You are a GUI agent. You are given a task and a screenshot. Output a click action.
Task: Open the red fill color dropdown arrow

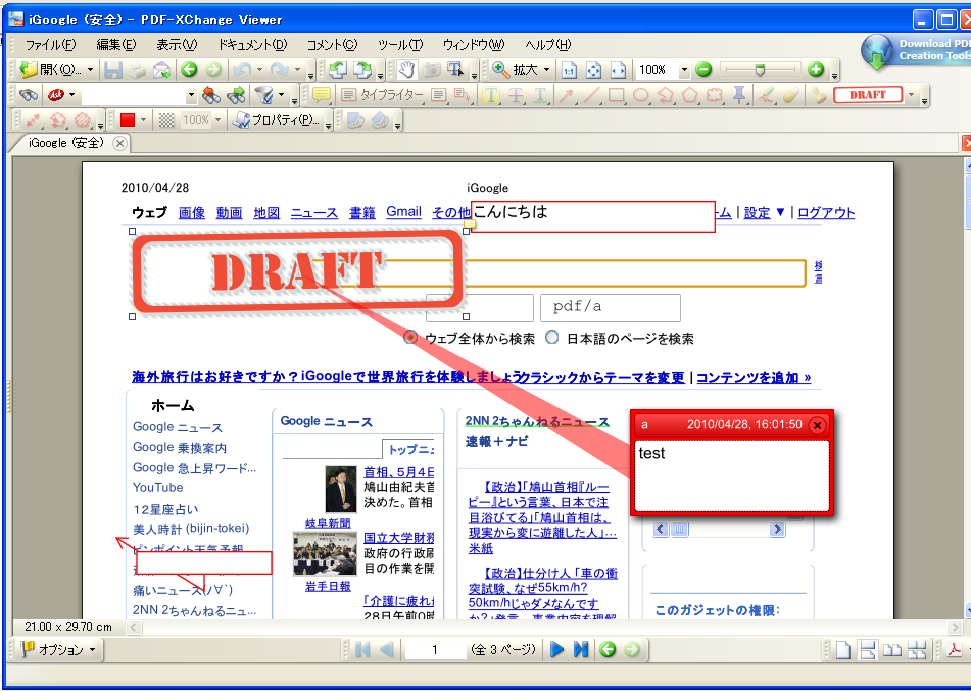tap(144, 120)
